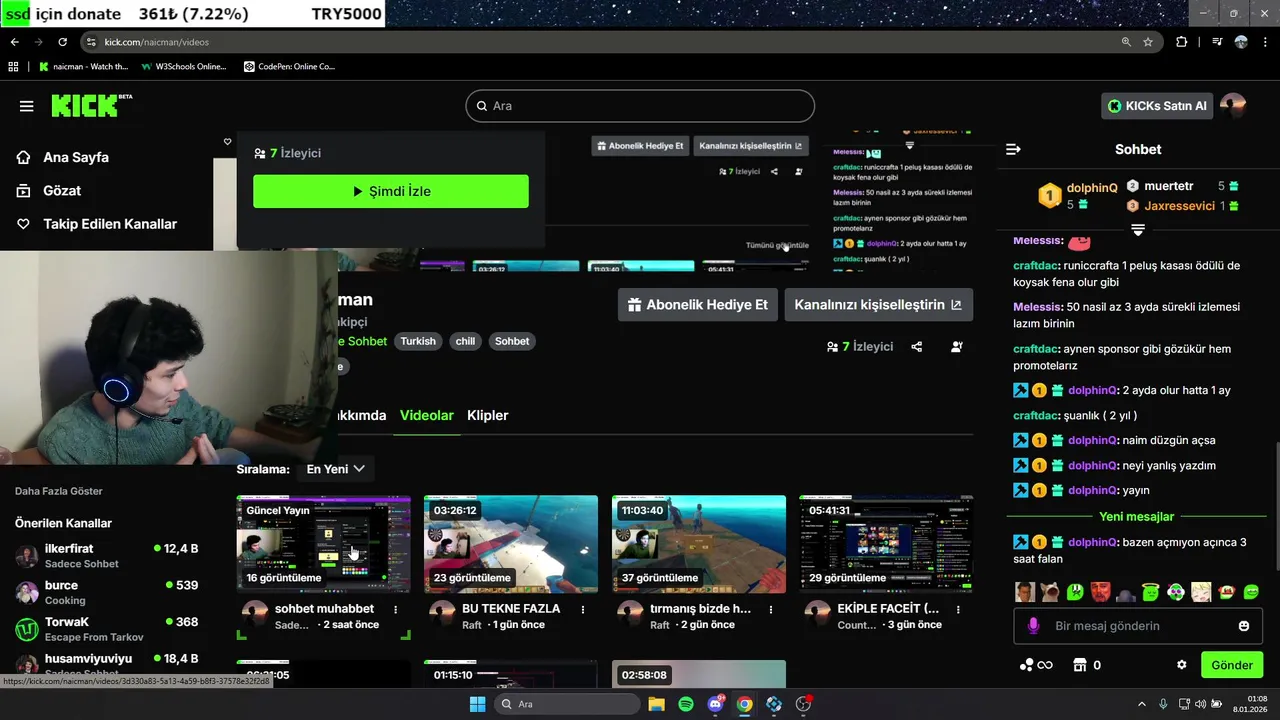Open the CodePen bookmark
Image resolution: width=1280 pixels, height=720 pixels.
point(290,67)
